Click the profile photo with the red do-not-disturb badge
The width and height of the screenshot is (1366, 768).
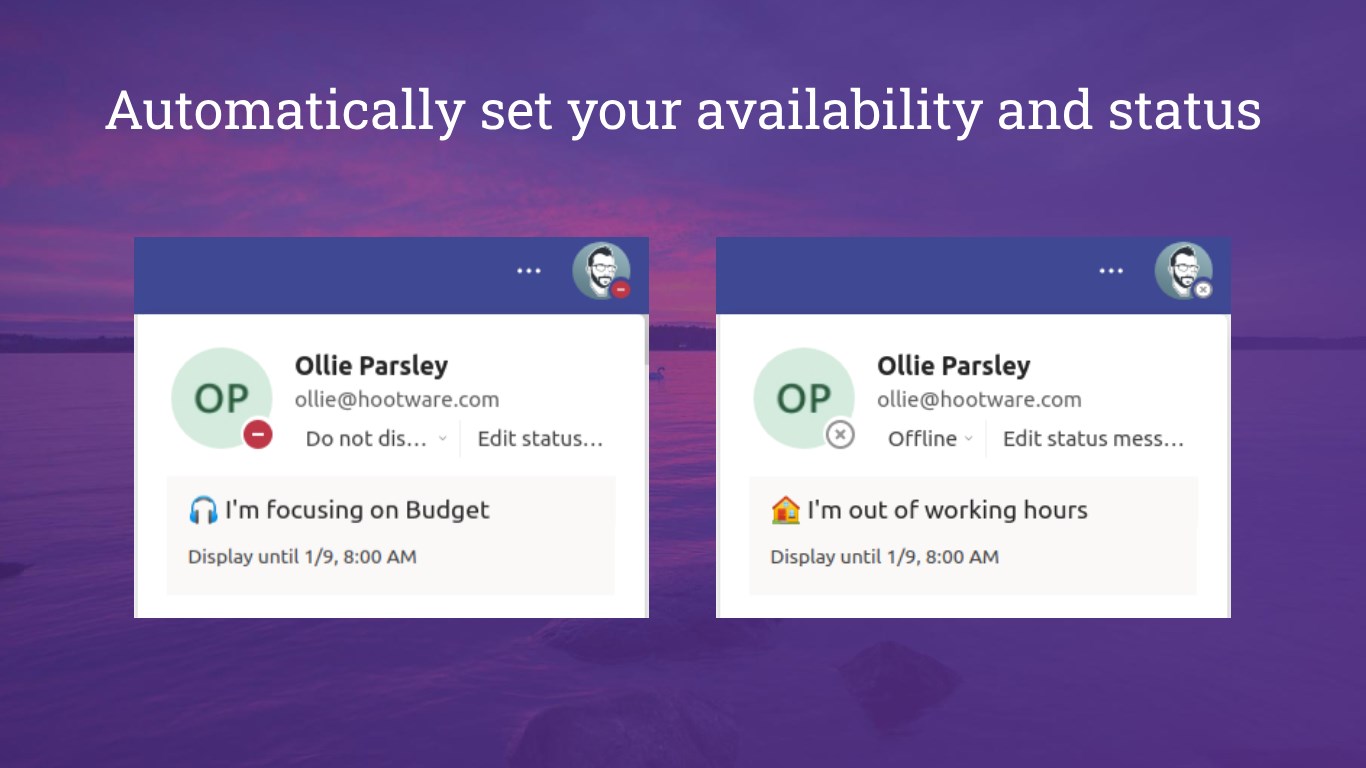click(600, 270)
